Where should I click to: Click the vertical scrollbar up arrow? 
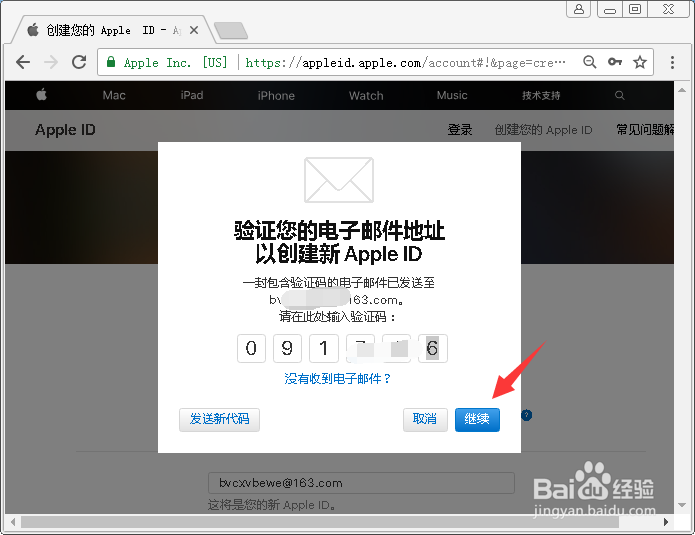tap(682, 90)
